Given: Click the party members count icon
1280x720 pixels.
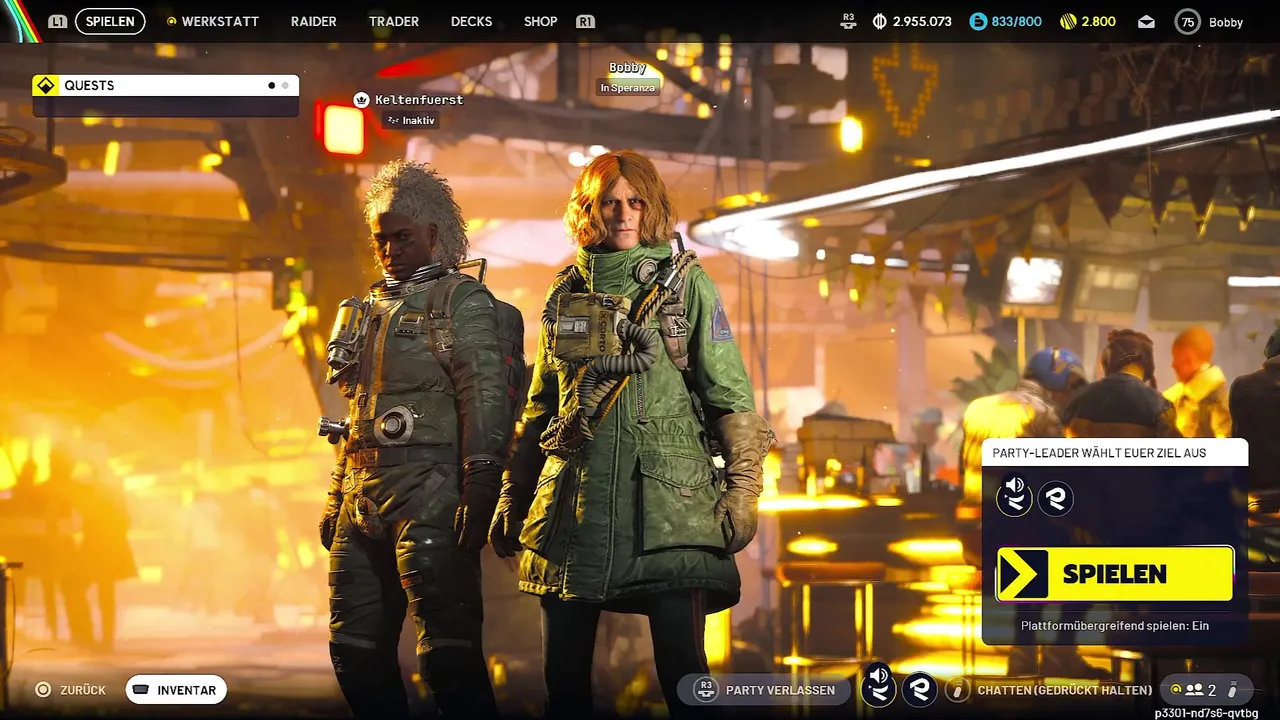Looking at the screenshot, I should [x=1193, y=690].
